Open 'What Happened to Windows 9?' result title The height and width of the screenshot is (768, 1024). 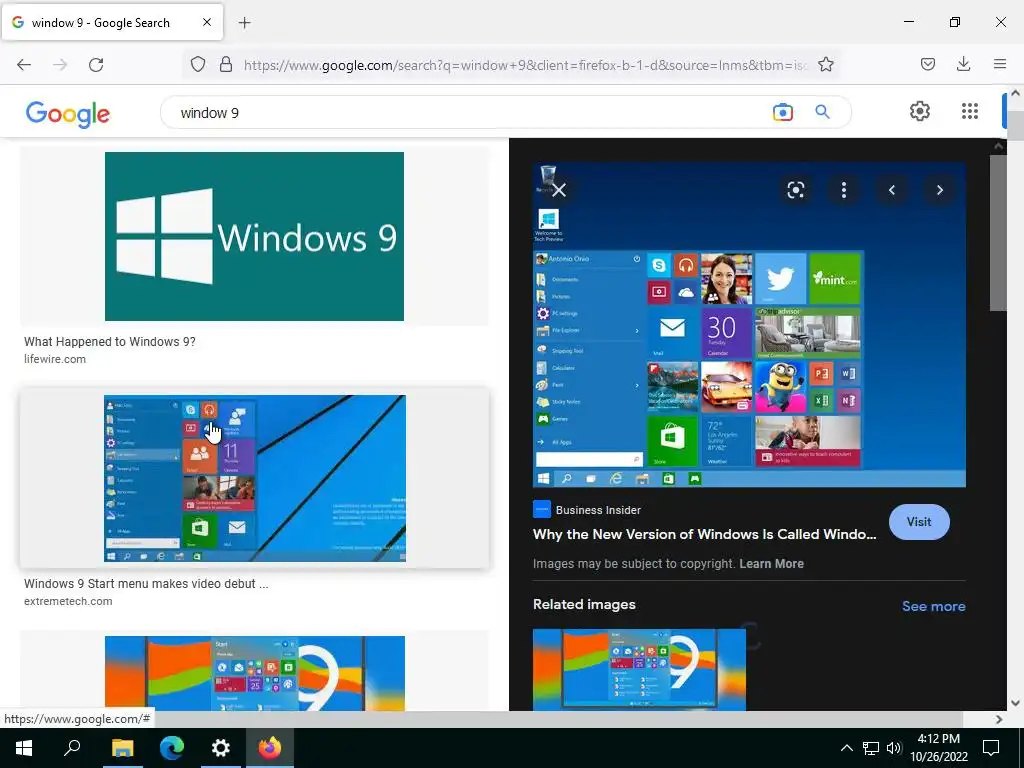(x=110, y=342)
